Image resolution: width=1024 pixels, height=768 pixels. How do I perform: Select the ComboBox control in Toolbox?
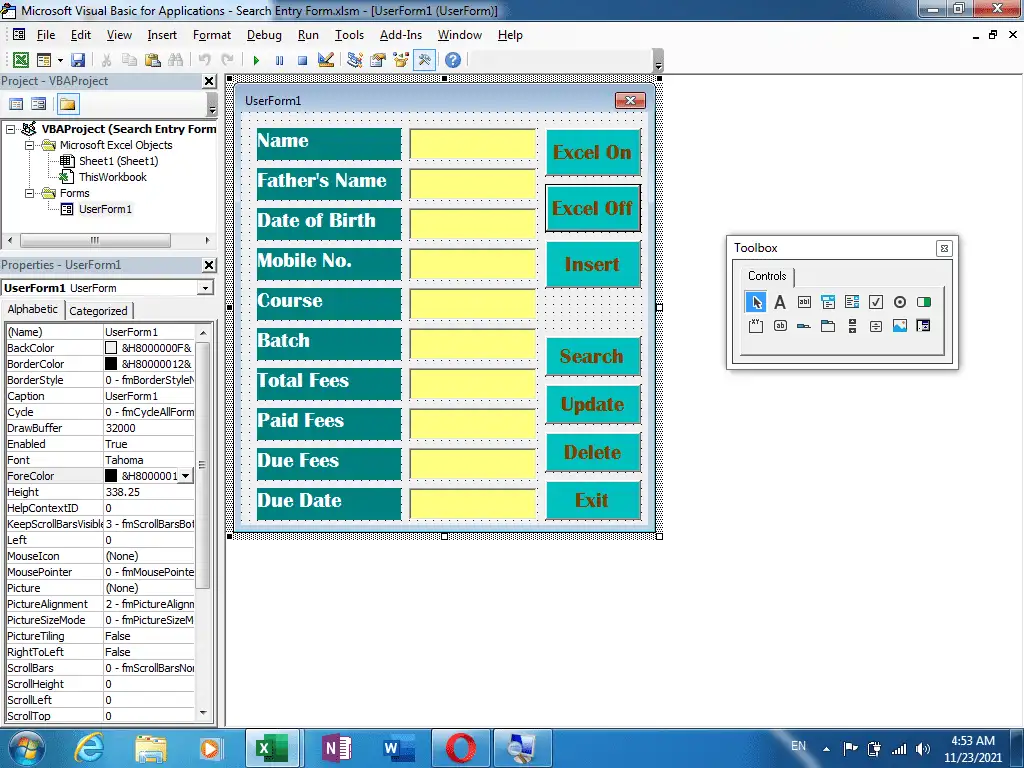(x=828, y=302)
